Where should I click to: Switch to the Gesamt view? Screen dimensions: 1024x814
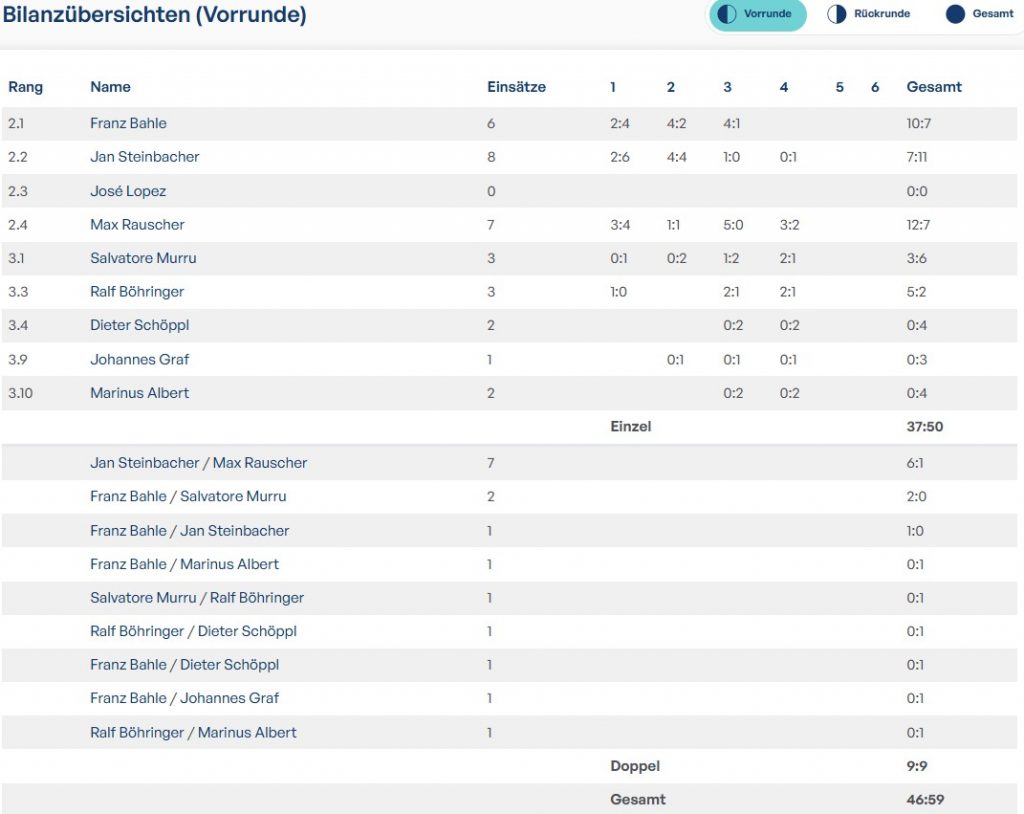(x=992, y=15)
